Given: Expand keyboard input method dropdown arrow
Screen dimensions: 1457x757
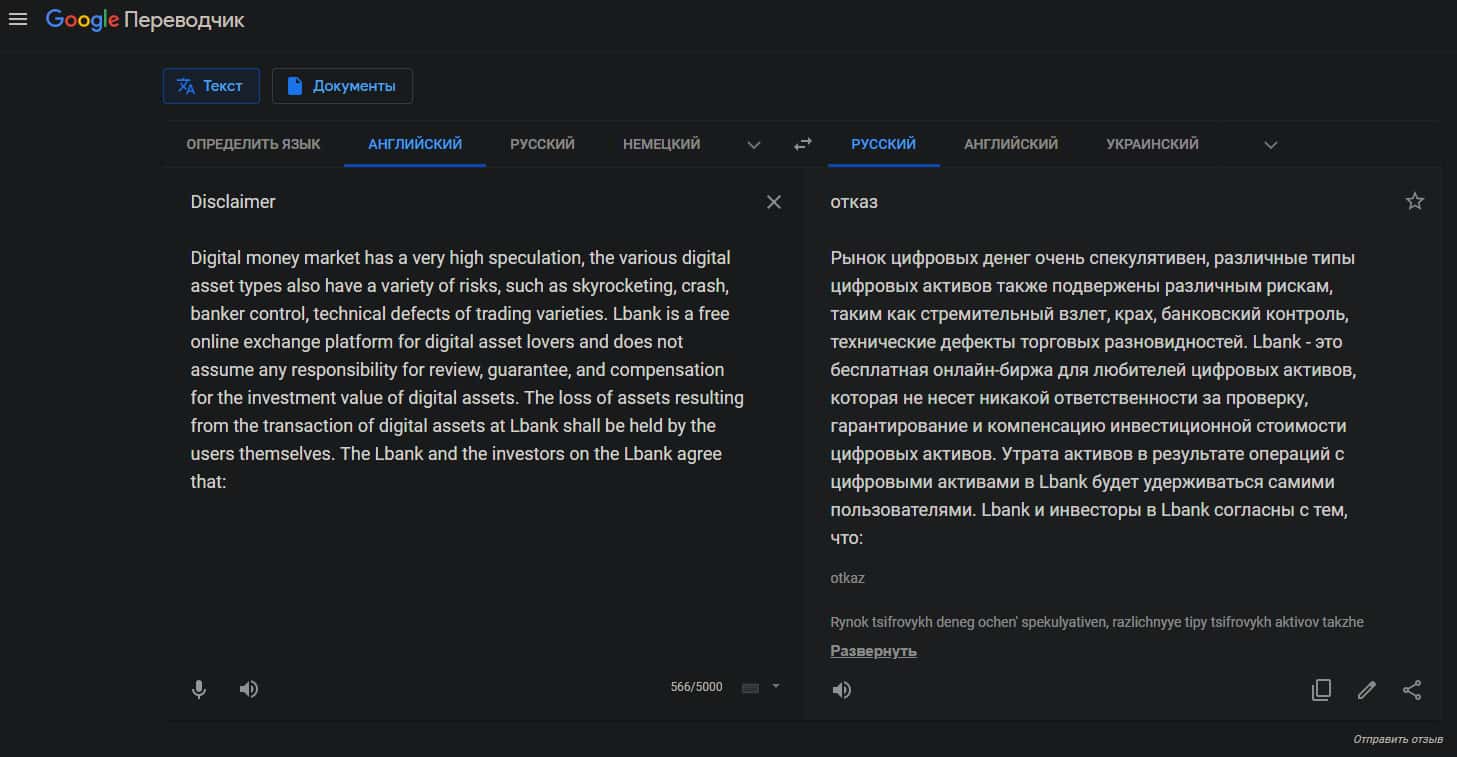Looking at the screenshot, I should click(x=775, y=687).
